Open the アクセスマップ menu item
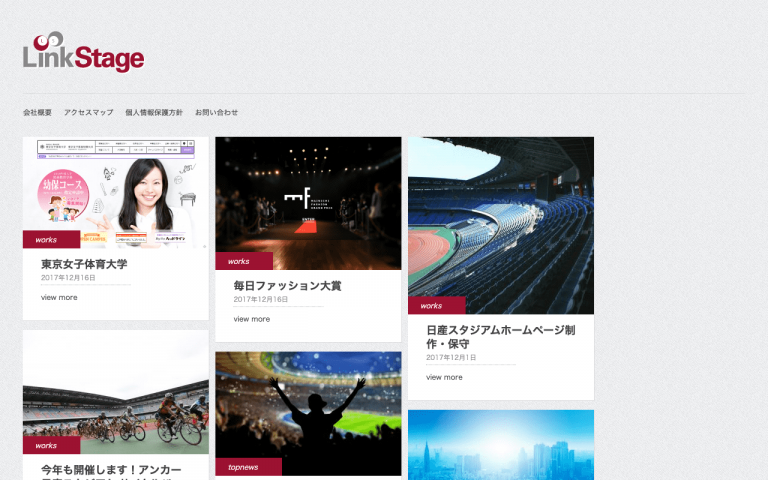The height and width of the screenshot is (480, 768). tap(89, 112)
